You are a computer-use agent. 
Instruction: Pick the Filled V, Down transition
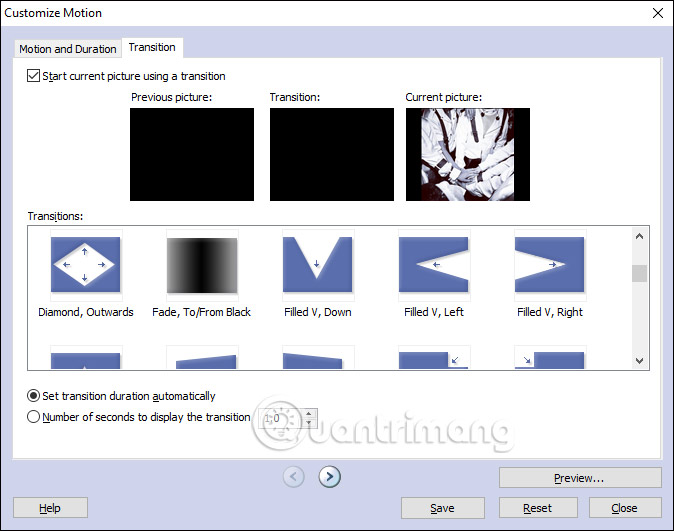tap(318, 264)
